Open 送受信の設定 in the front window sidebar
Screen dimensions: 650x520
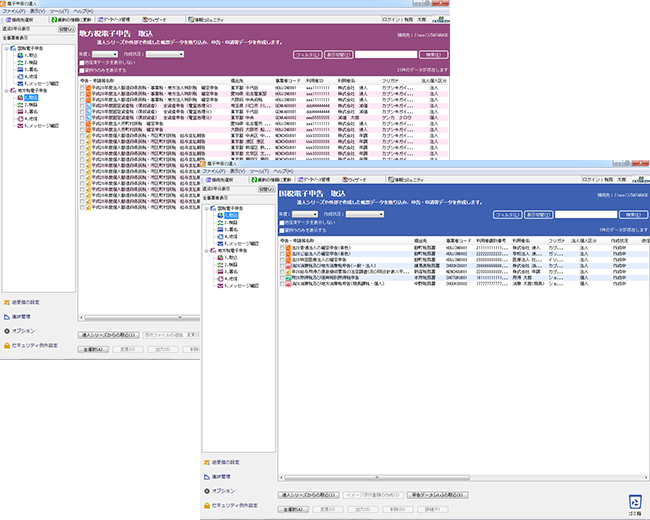(x=222, y=462)
